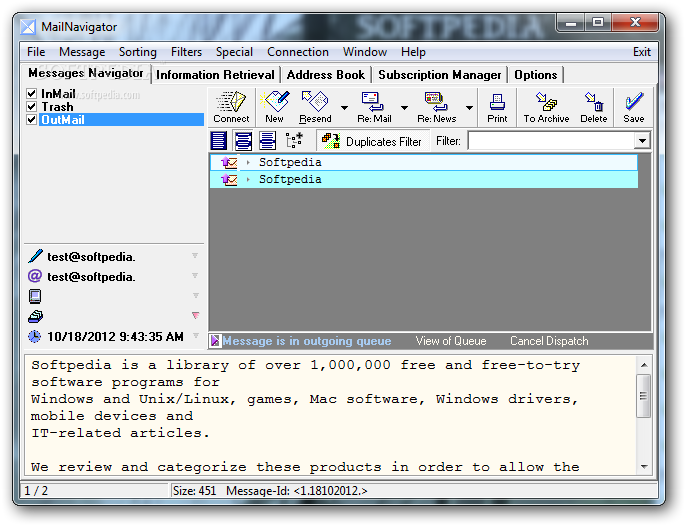
Task: Open the File menu
Action: [36, 52]
